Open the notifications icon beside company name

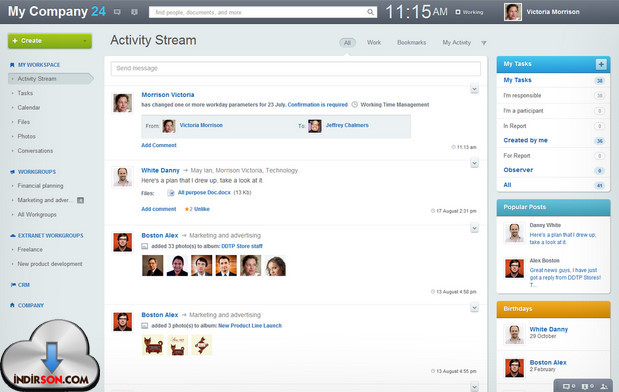point(134,12)
